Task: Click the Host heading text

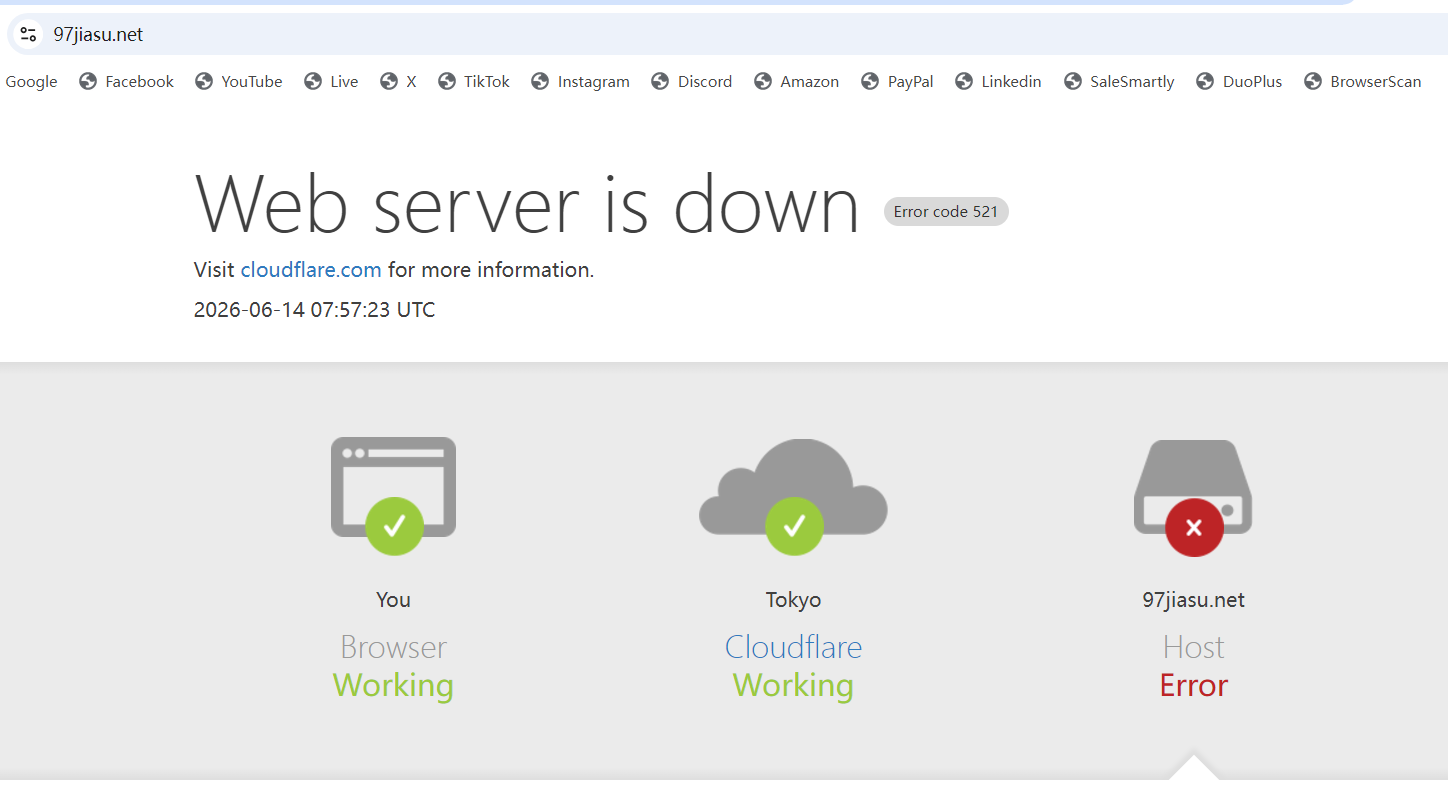Action: 1193,647
